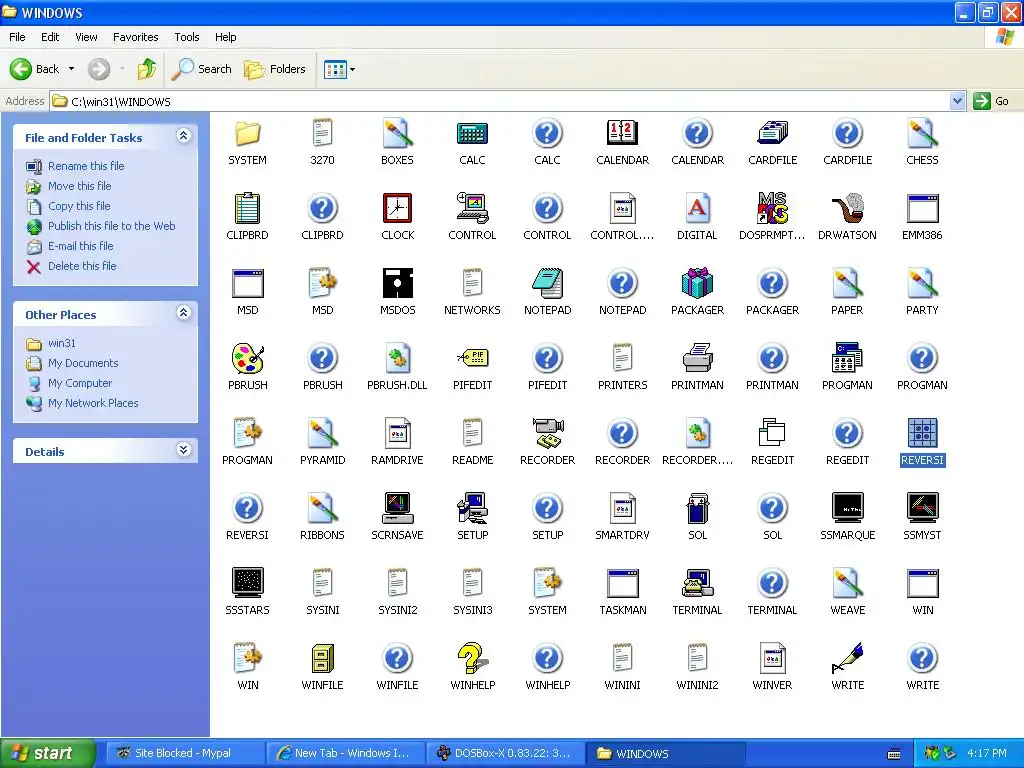Select the WINFILE file cabinet icon
Image resolution: width=1024 pixels, height=768 pixels.
(x=322, y=658)
